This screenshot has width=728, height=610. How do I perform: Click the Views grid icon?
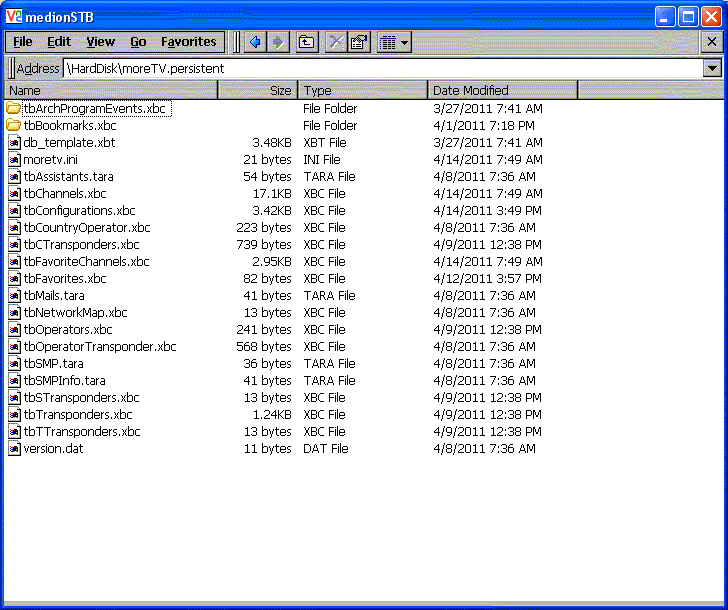coord(388,43)
